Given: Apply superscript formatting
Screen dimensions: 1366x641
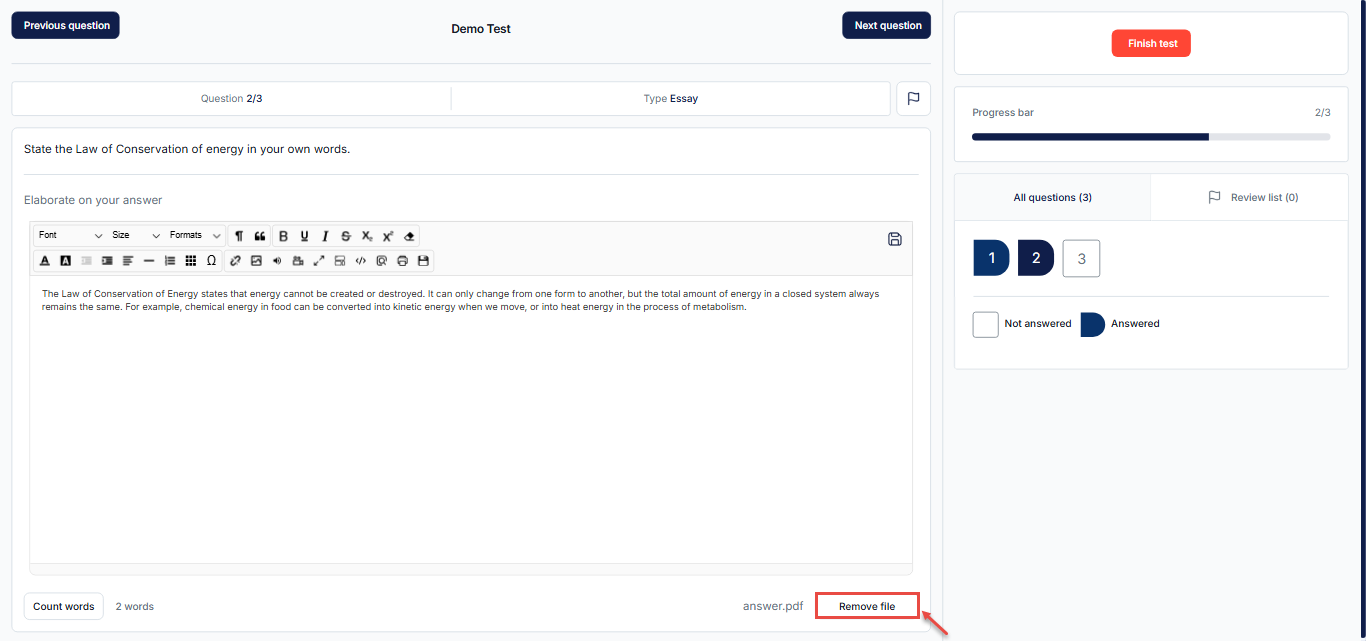Looking at the screenshot, I should [x=388, y=236].
